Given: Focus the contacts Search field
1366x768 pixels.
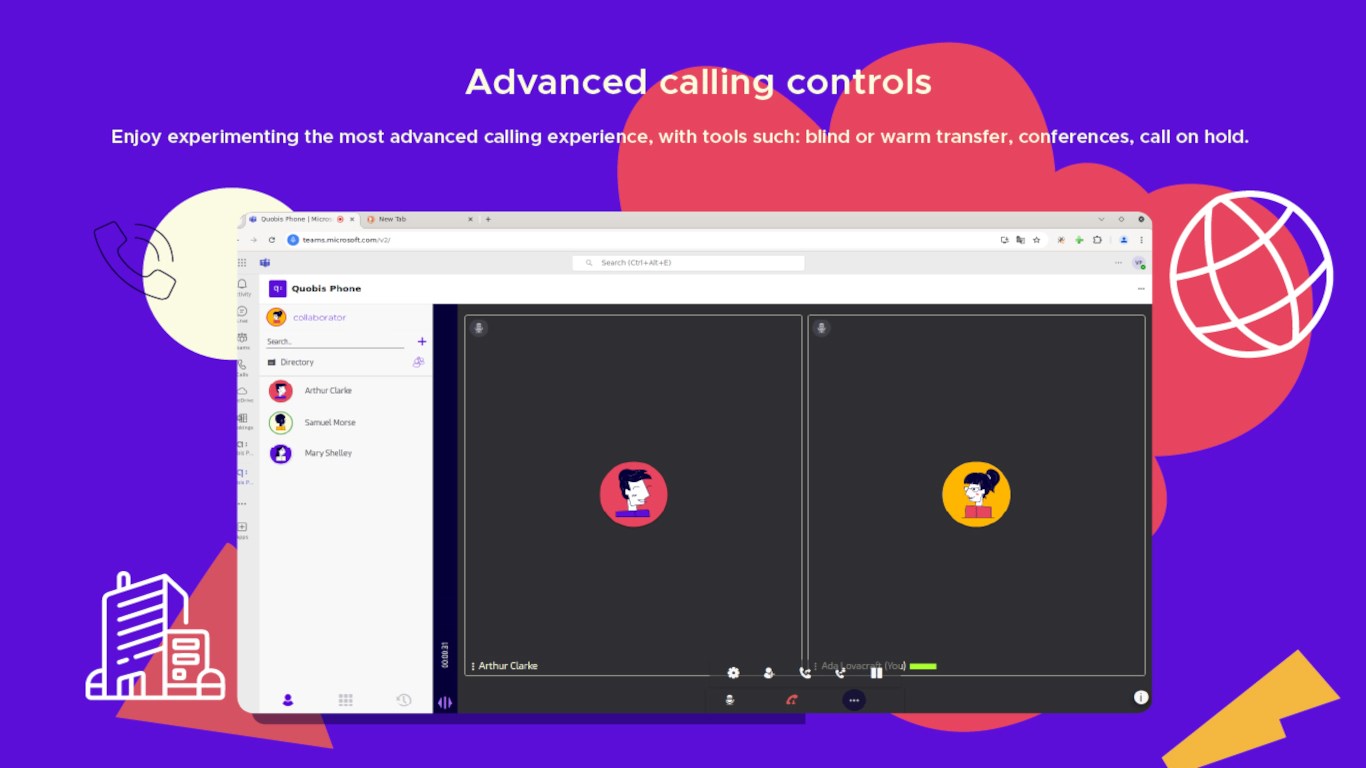Looking at the screenshot, I should click(335, 342).
